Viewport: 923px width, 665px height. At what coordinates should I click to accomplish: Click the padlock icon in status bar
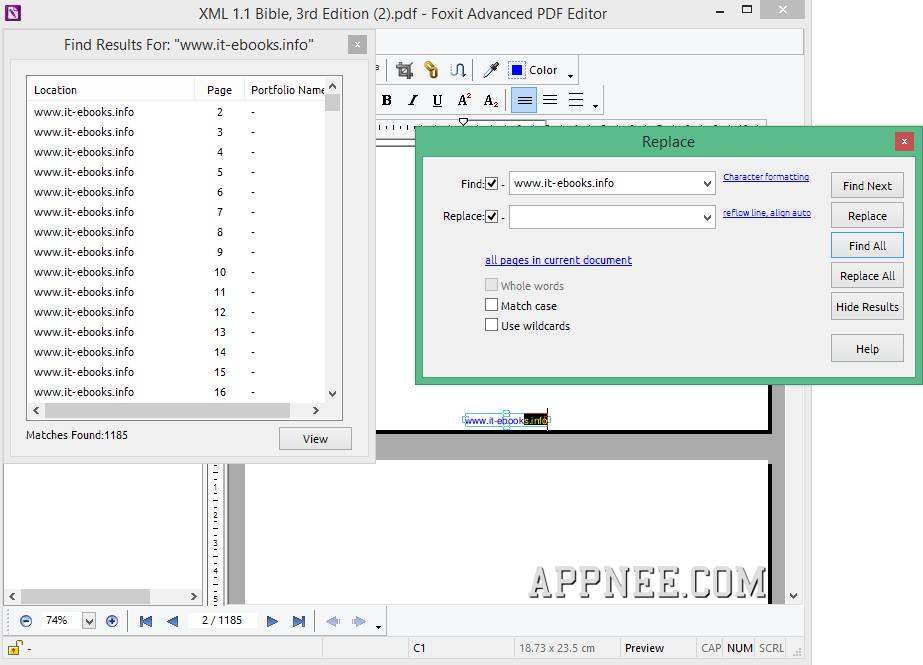pyautogui.click(x=15, y=647)
